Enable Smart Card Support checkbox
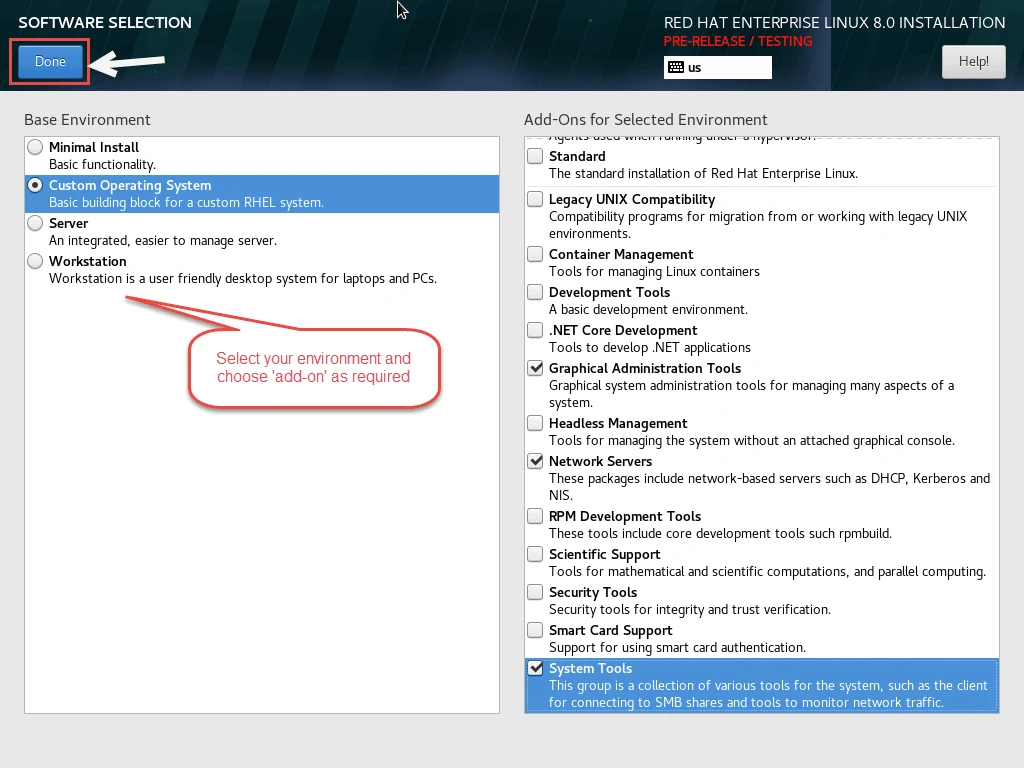Image resolution: width=1024 pixels, height=768 pixels. point(536,630)
